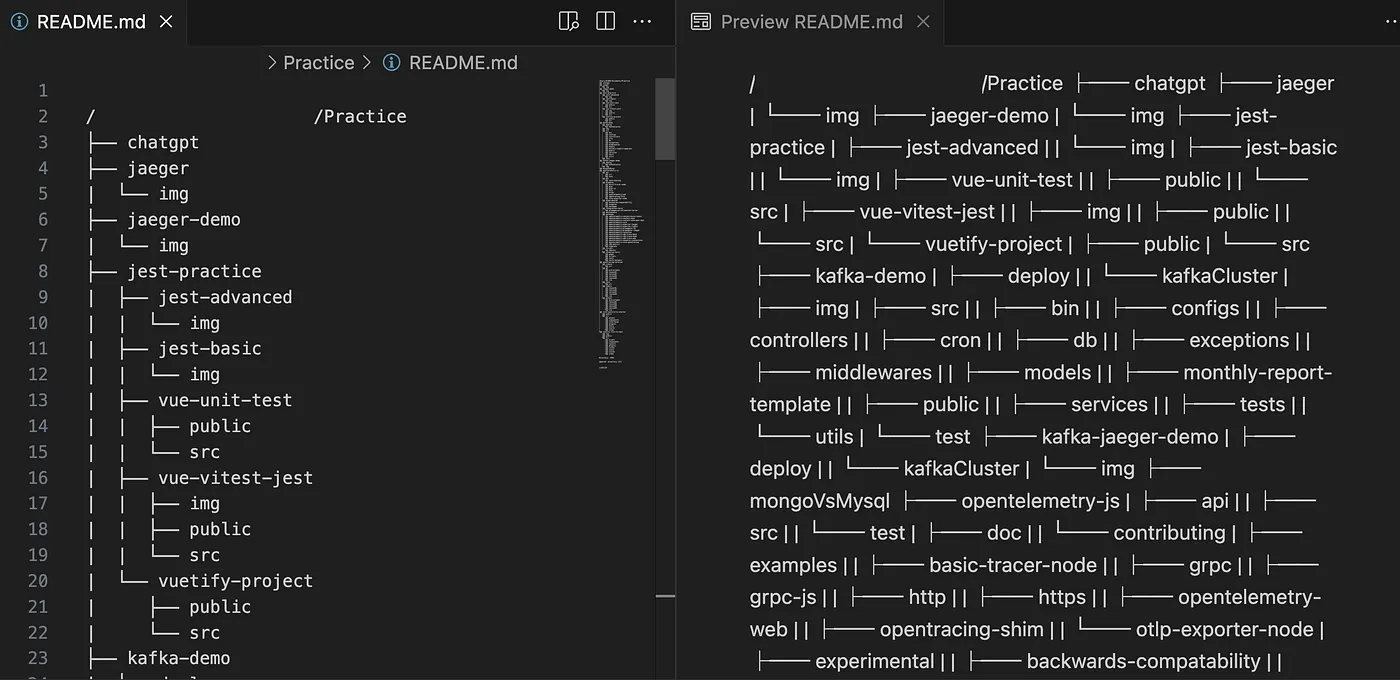Click controllers in the preview pane
This screenshot has width=1400, height=680.
(799, 340)
